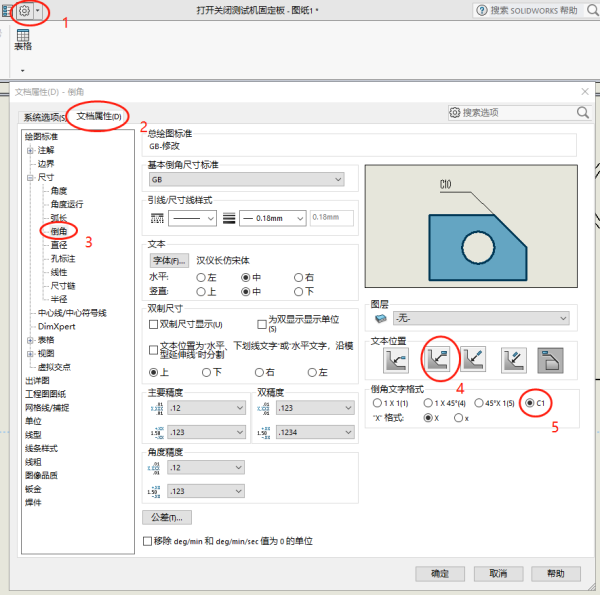Open the leader line style dropdown
Screen dimensions: 600x595
click(192, 218)
